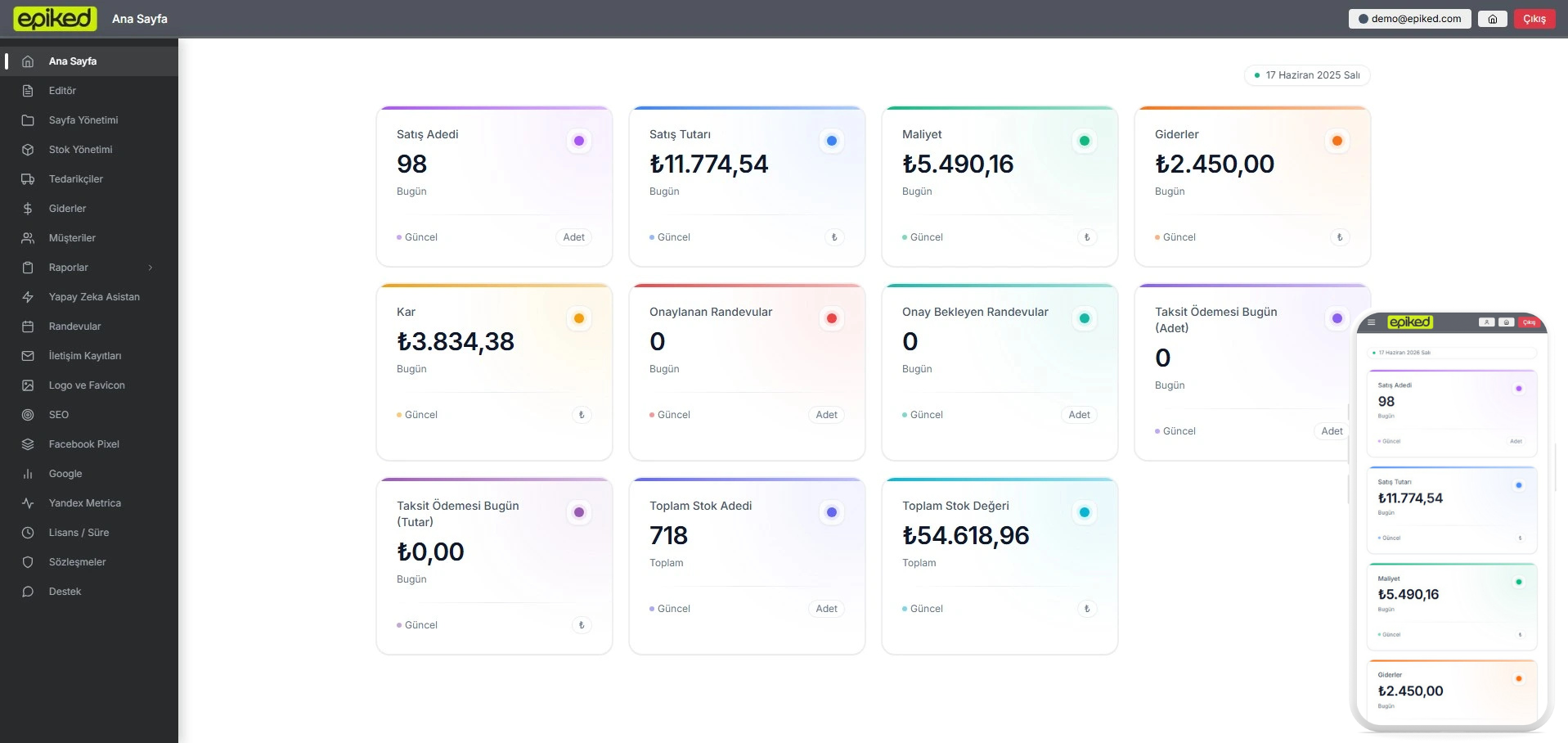Screen dimensions: 1568x743
Task: Click the SEO target icon
Action: click(x=28, y=415)
